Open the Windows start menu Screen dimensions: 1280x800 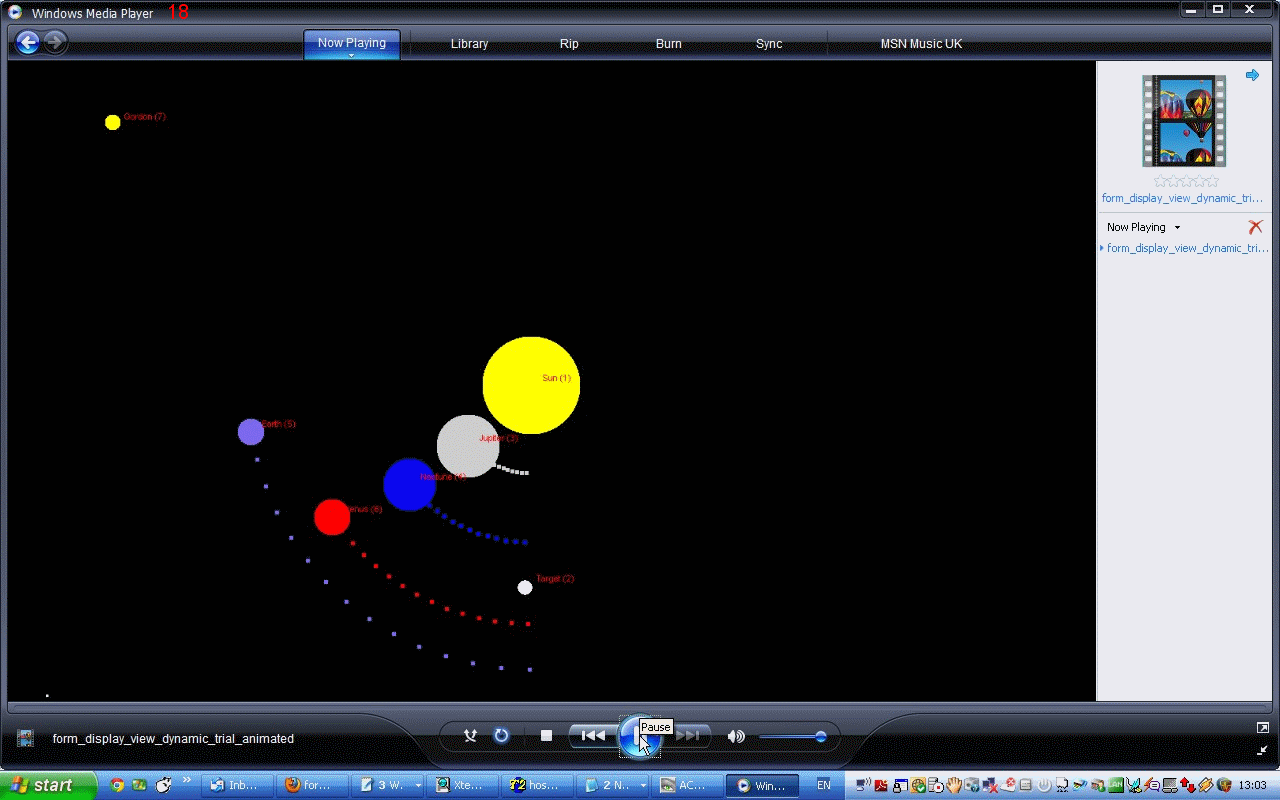(x=48, y=785)
